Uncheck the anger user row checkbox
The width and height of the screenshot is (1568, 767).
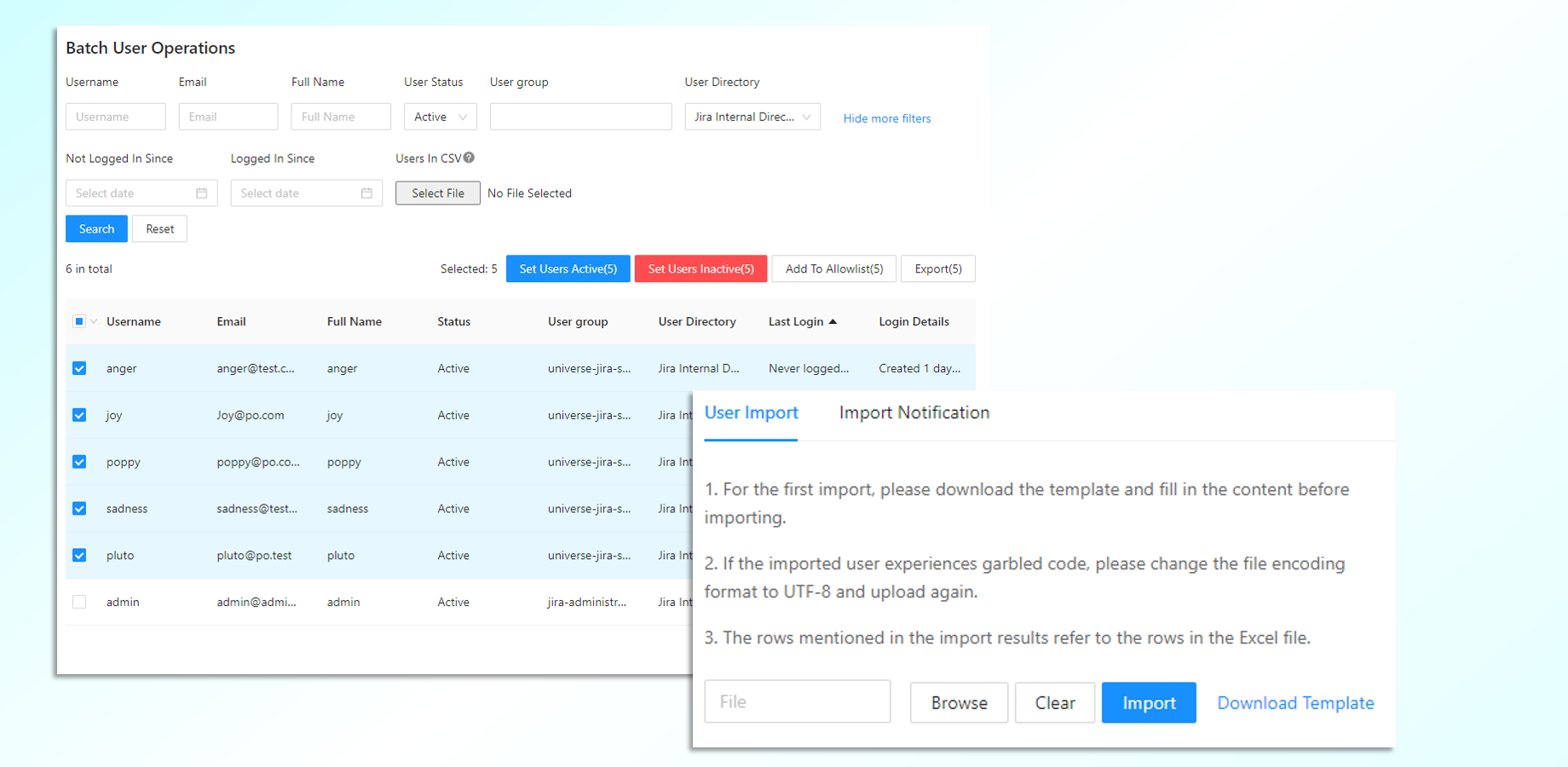[x=79, y=368]
